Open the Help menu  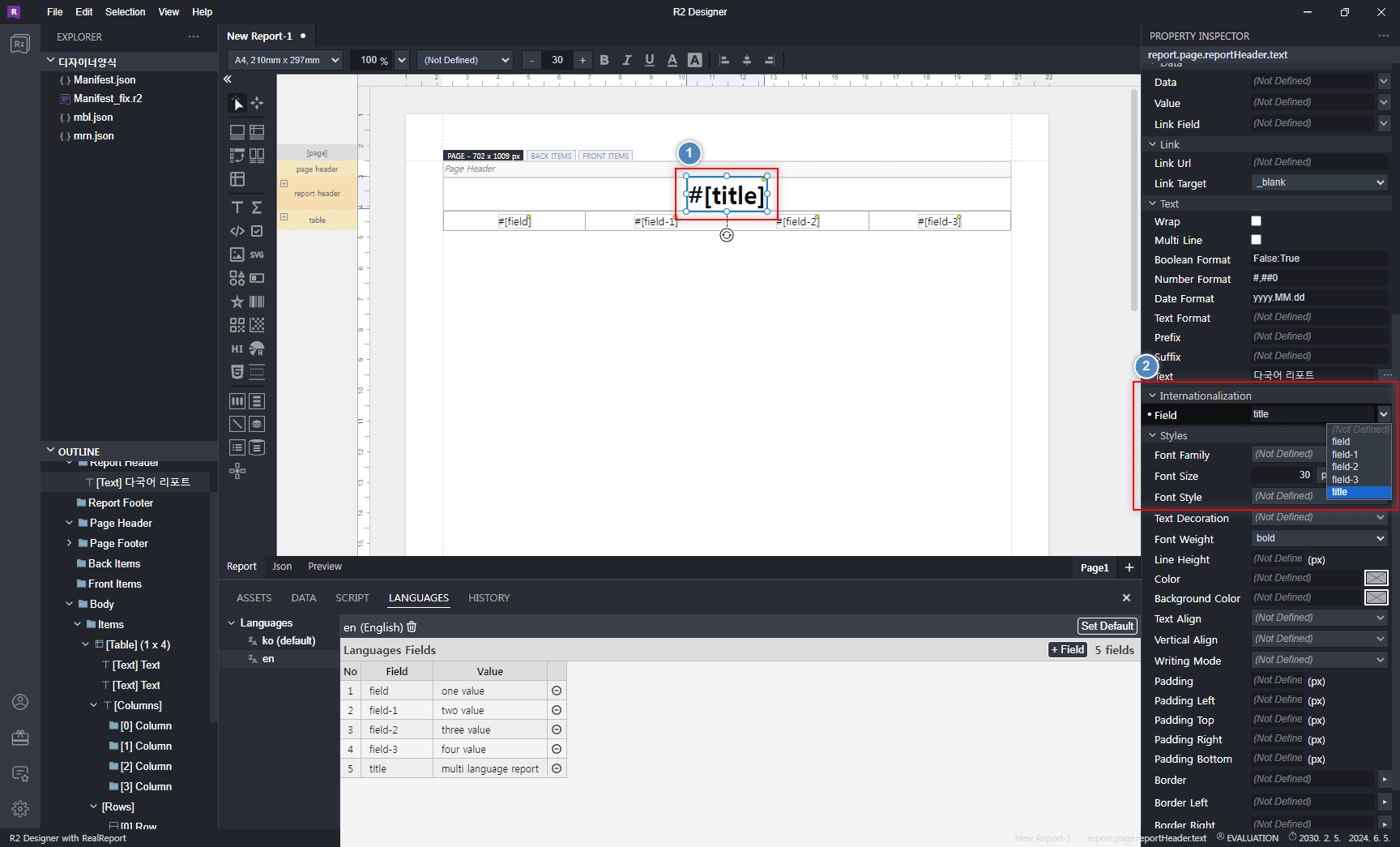(x=202, y=12)
